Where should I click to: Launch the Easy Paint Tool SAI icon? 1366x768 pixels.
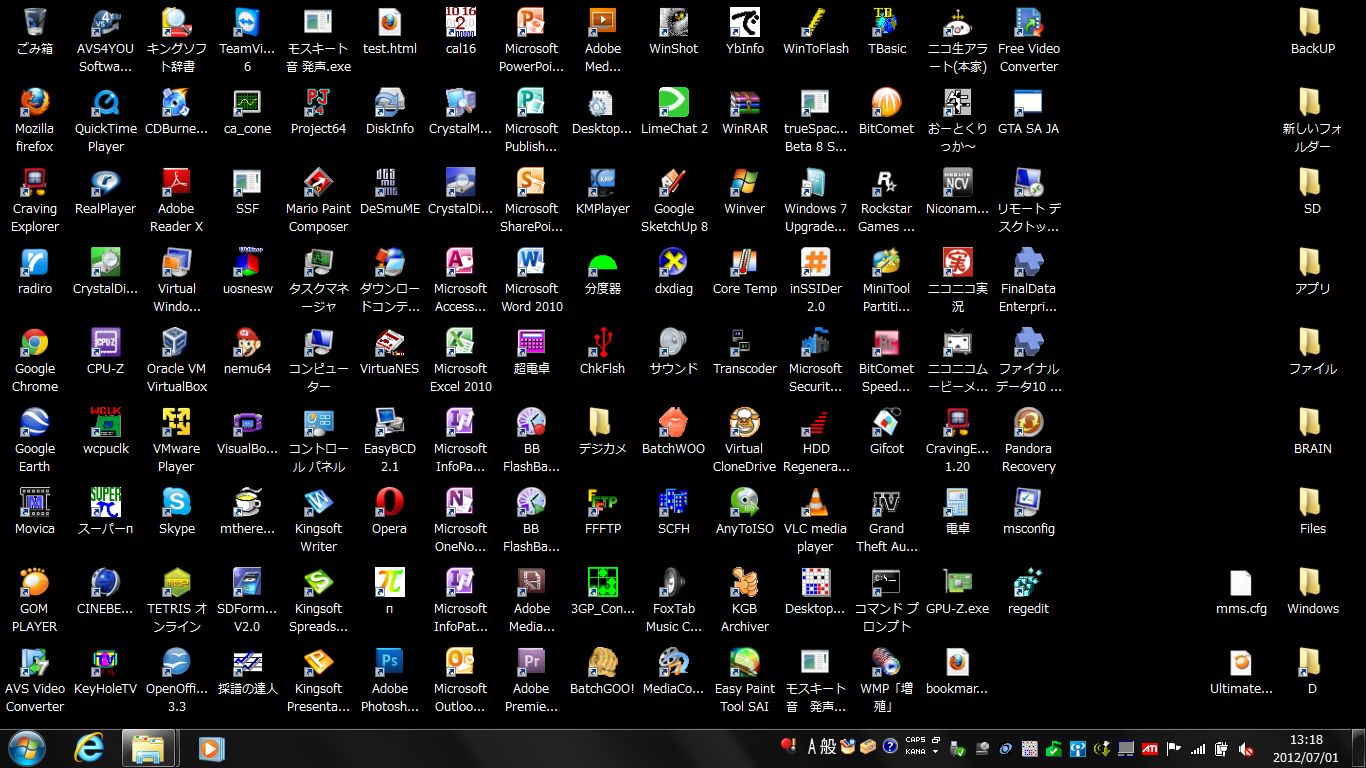pos(744,680)
